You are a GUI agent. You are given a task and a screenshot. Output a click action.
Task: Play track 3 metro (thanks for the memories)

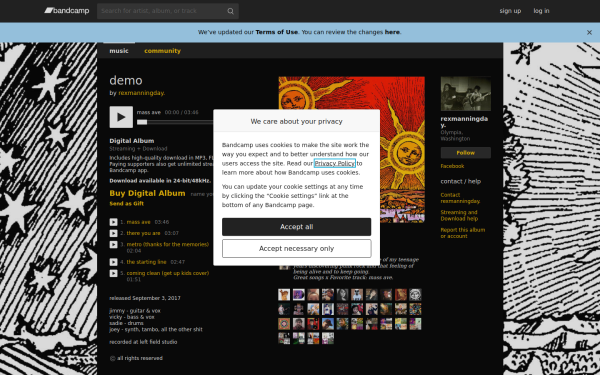pyautogui.click(x=113, y=245)
